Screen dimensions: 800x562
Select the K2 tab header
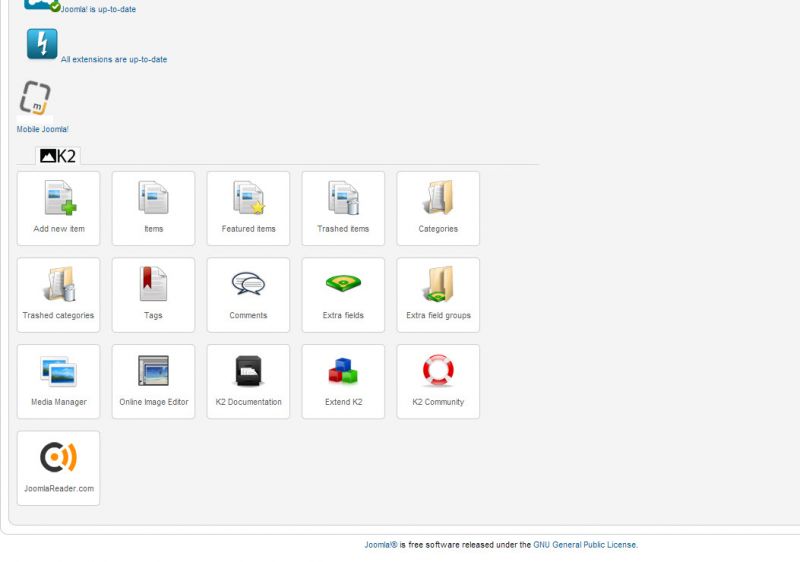click(58, 156)
